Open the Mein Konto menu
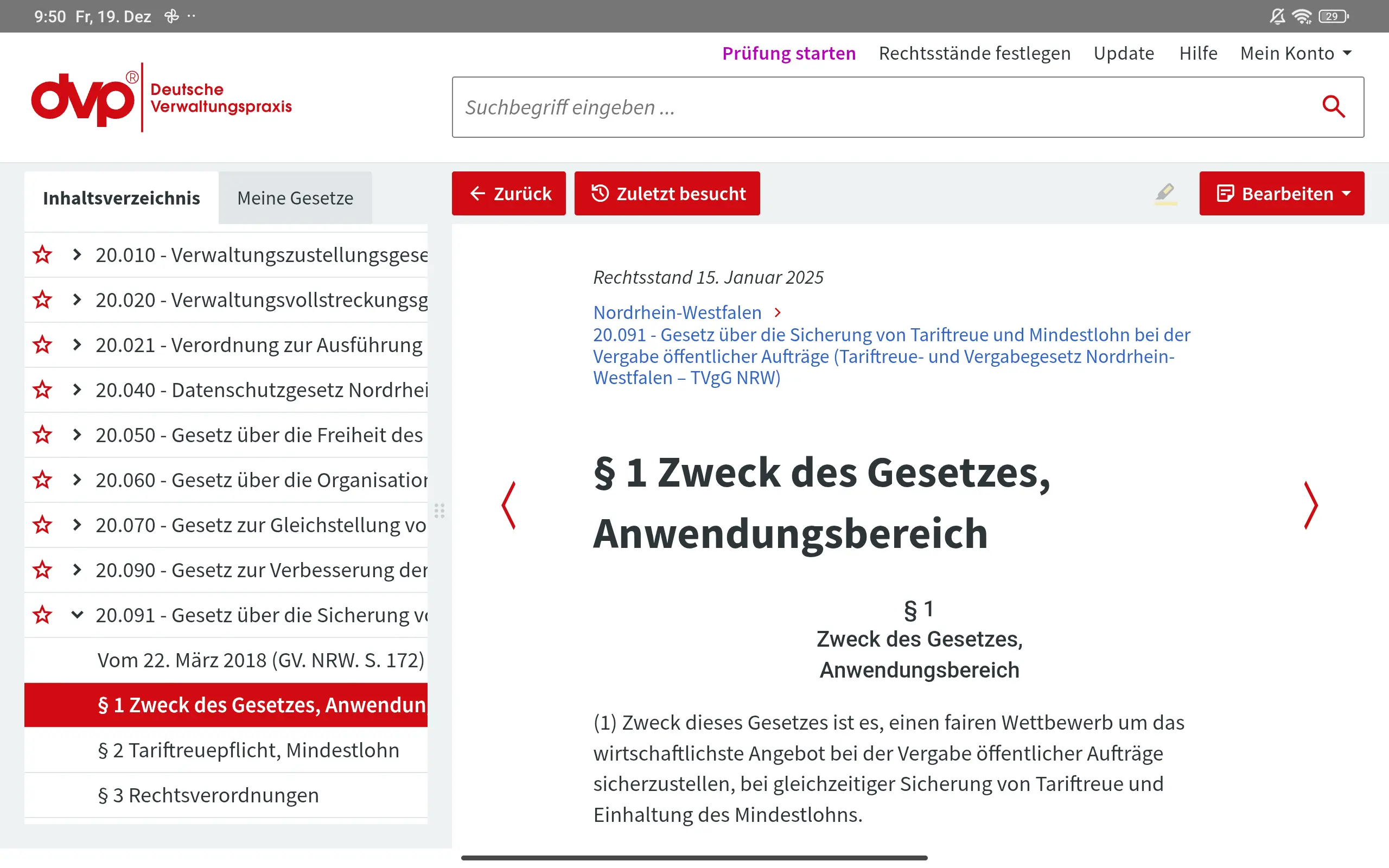The width and height of the screenshot is (1389, 868). (x=1296, y=53)
